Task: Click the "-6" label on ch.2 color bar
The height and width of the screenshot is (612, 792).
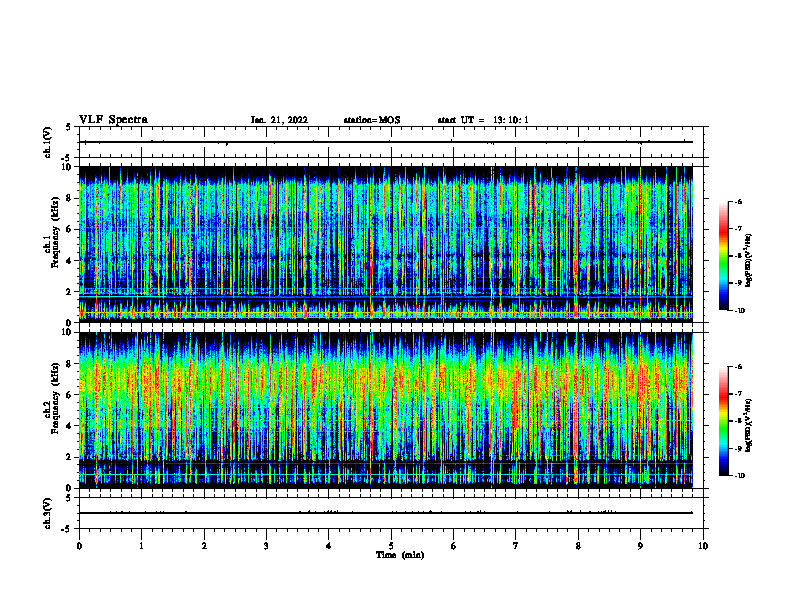Action: [x=738, y=367]
